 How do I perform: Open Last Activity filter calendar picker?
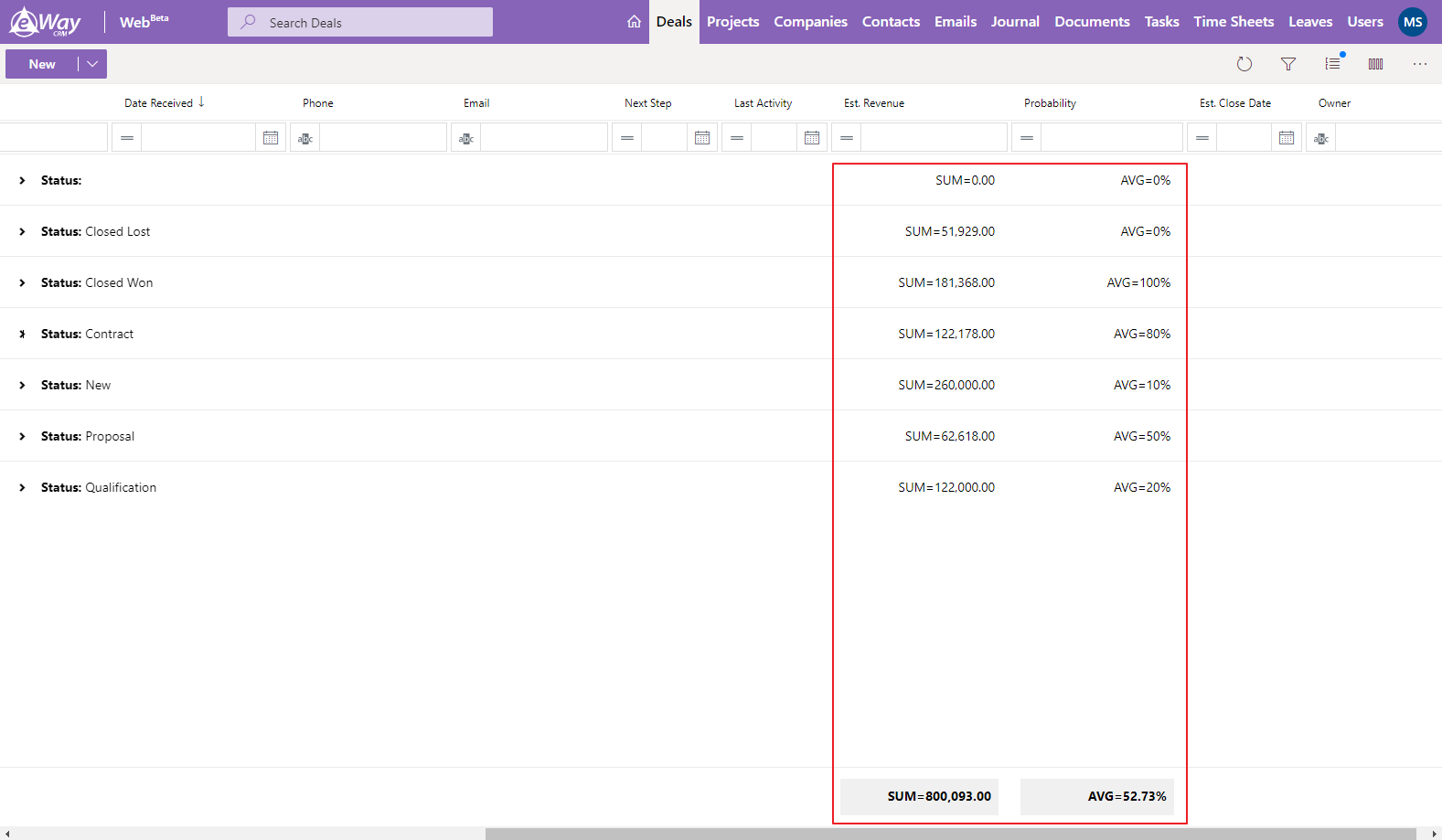tap(812, 138)
